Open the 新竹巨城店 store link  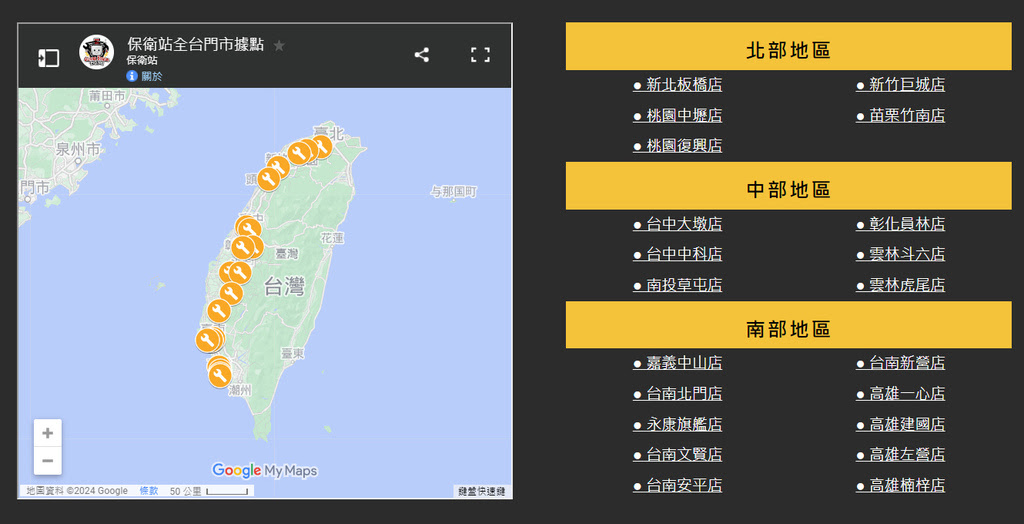coord(901,85)
